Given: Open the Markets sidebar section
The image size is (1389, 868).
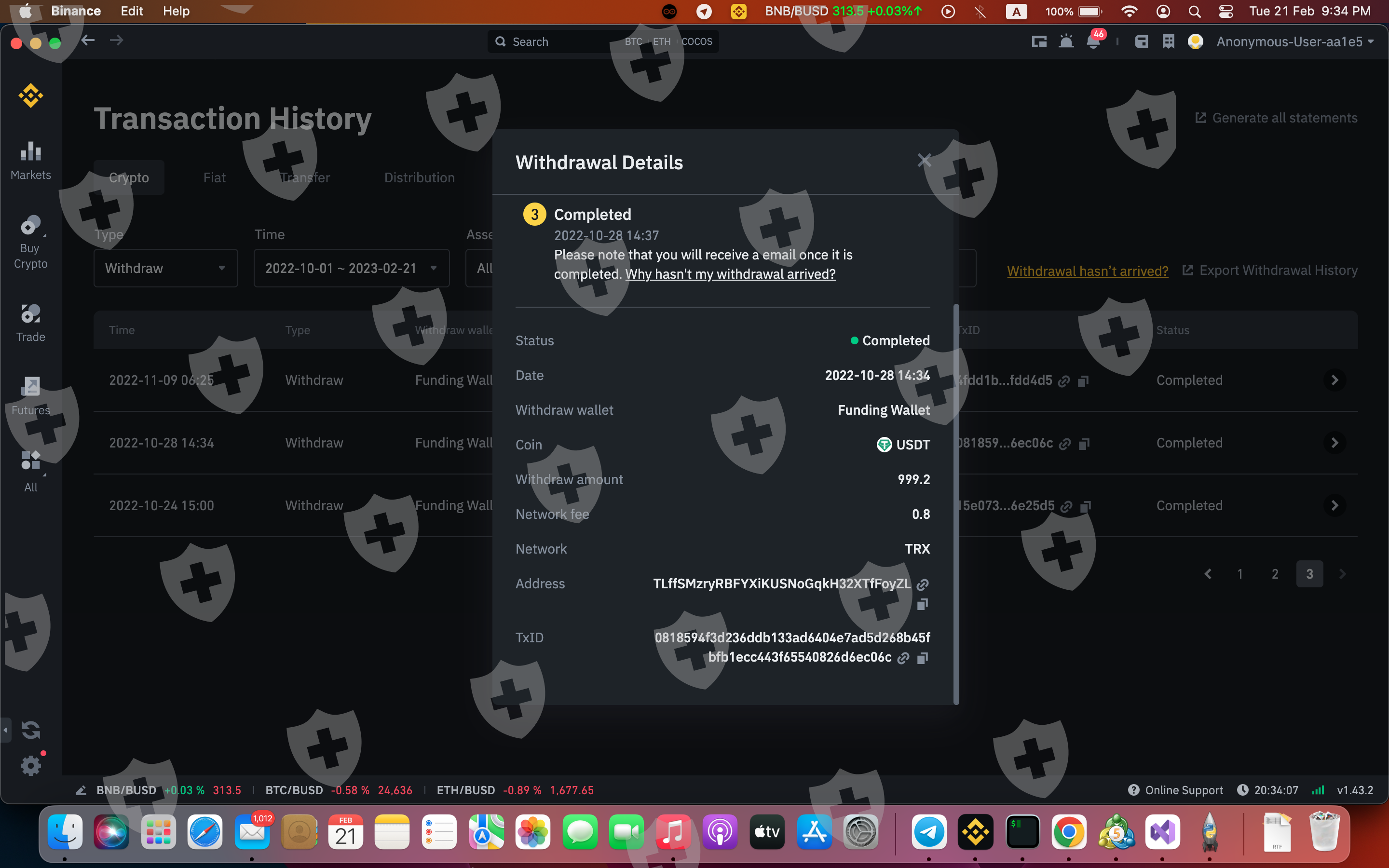Looking at the screenshot, I should (30, 161).
